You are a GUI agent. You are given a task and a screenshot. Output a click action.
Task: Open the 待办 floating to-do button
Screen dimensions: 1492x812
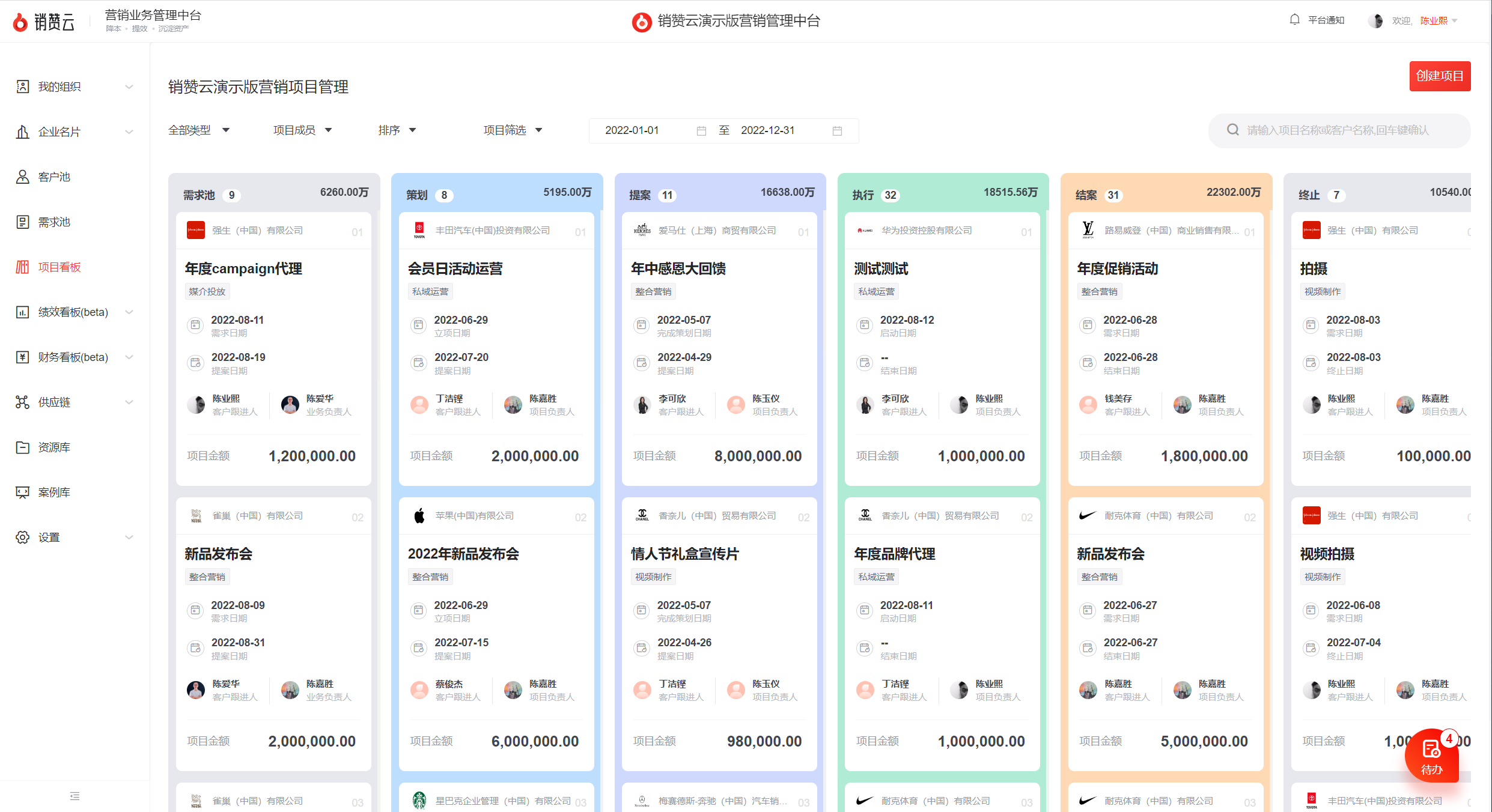coord(1431,756)
